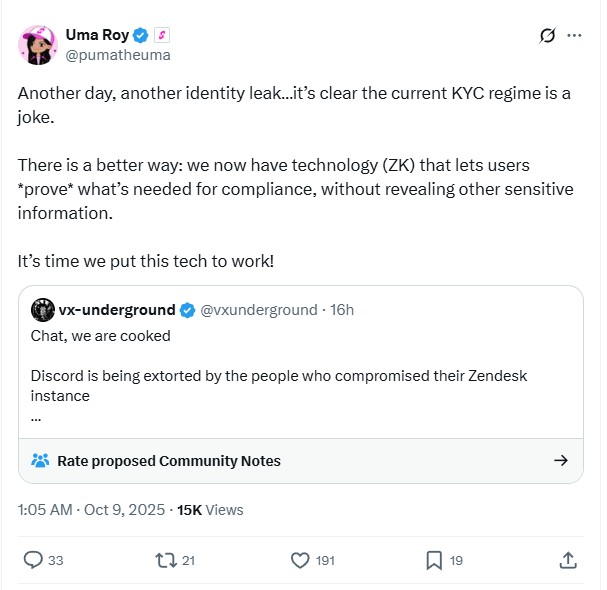Open the @pumatheuma handle link
The image size is (607, 590).
118,55
